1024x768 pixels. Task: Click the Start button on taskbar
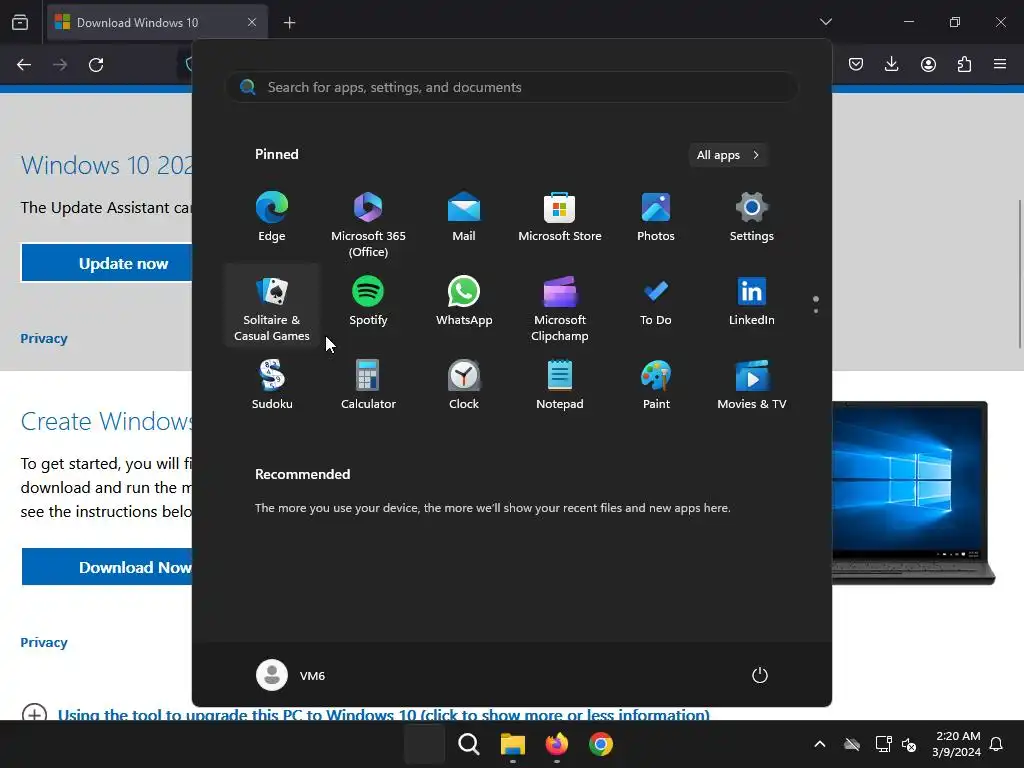(424, 744)
